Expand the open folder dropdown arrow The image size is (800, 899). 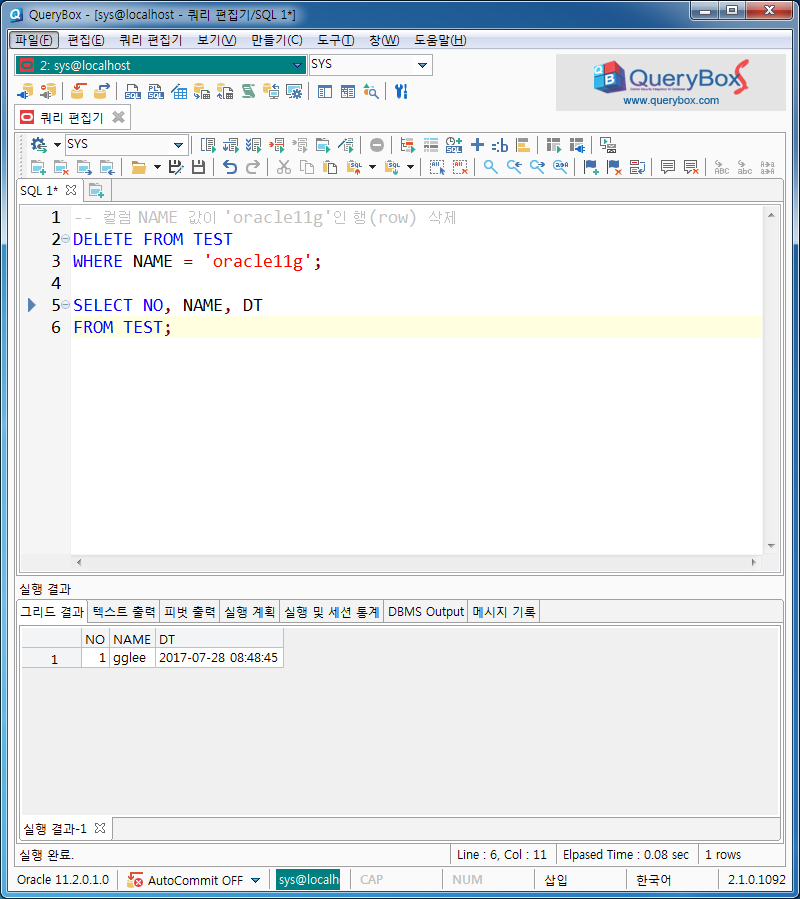(x=157, y=167)
